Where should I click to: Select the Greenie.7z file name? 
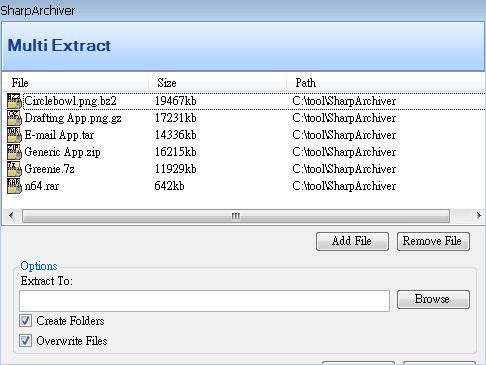coord(49,169)
